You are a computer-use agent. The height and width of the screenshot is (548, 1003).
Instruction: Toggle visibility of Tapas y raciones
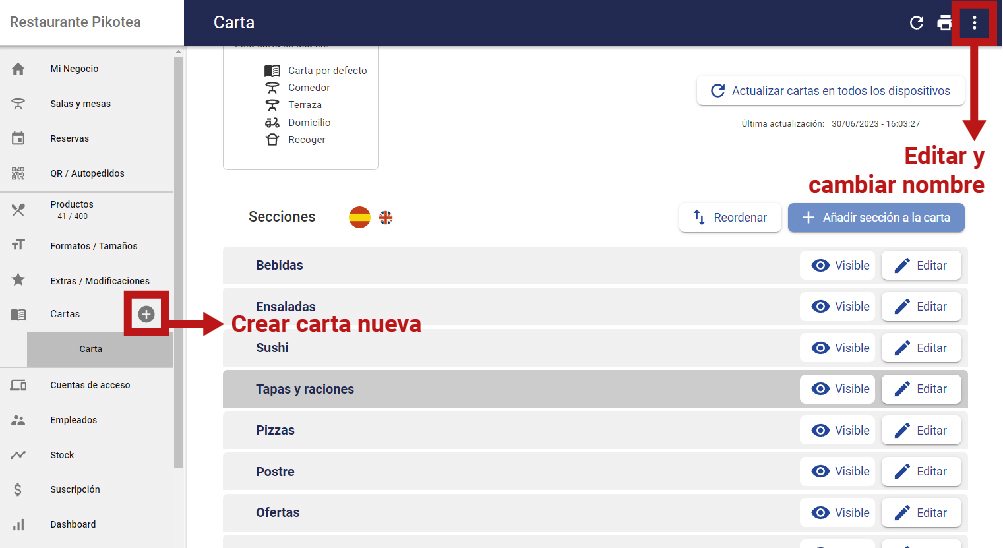[x=837, y=389]
